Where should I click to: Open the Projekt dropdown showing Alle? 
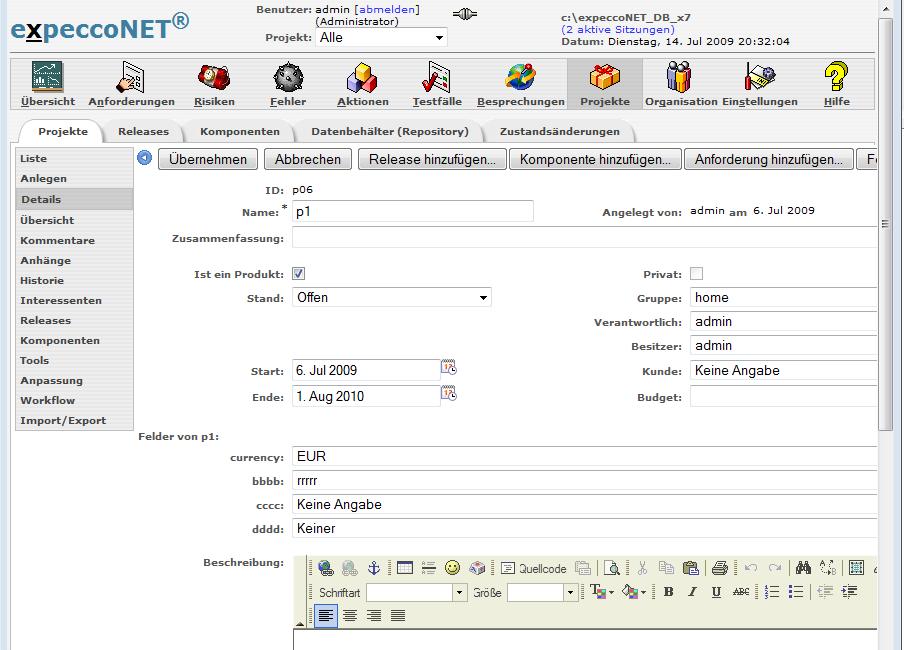click(x=381, y=37)
